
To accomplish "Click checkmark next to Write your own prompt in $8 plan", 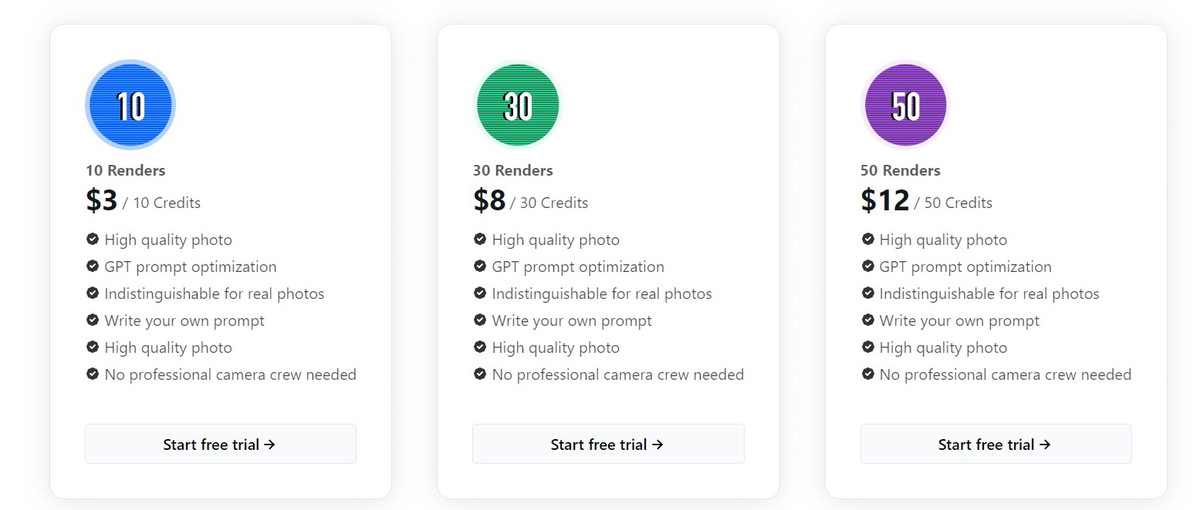I will (x=480, y=321).
